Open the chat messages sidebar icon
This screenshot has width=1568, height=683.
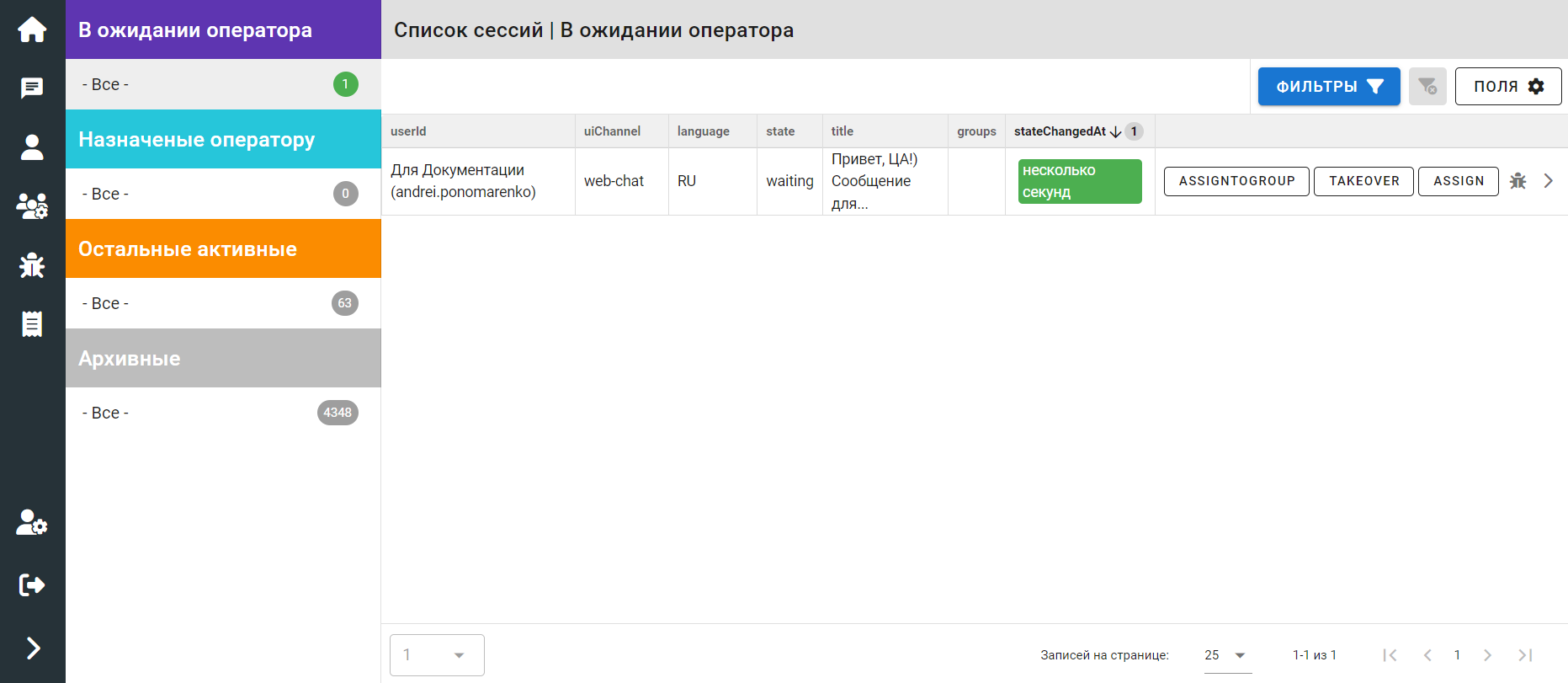pos(32,88)
